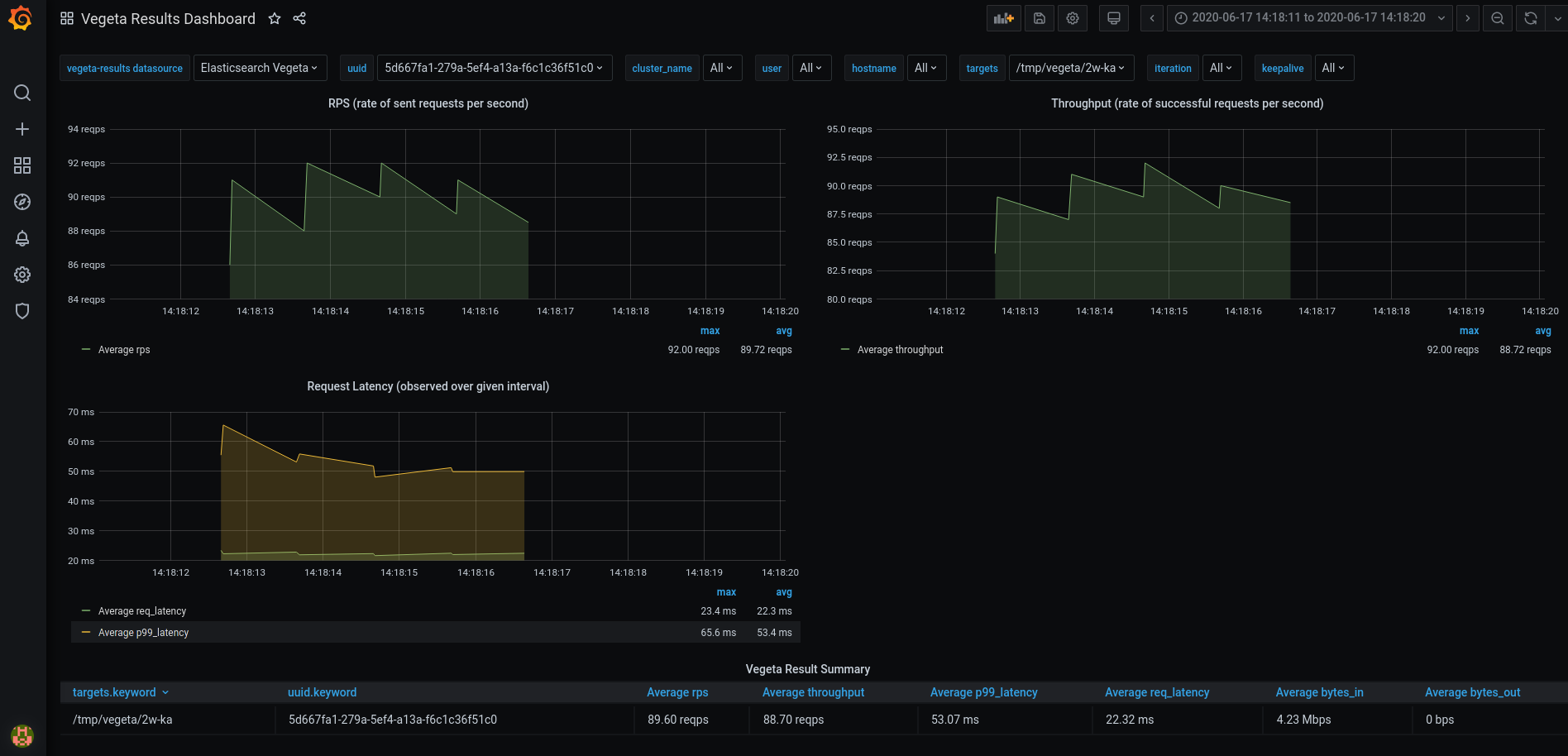Open the Explore compass icon
Image resolution: width=1568 pixels, height=756 pixels.
22,202
